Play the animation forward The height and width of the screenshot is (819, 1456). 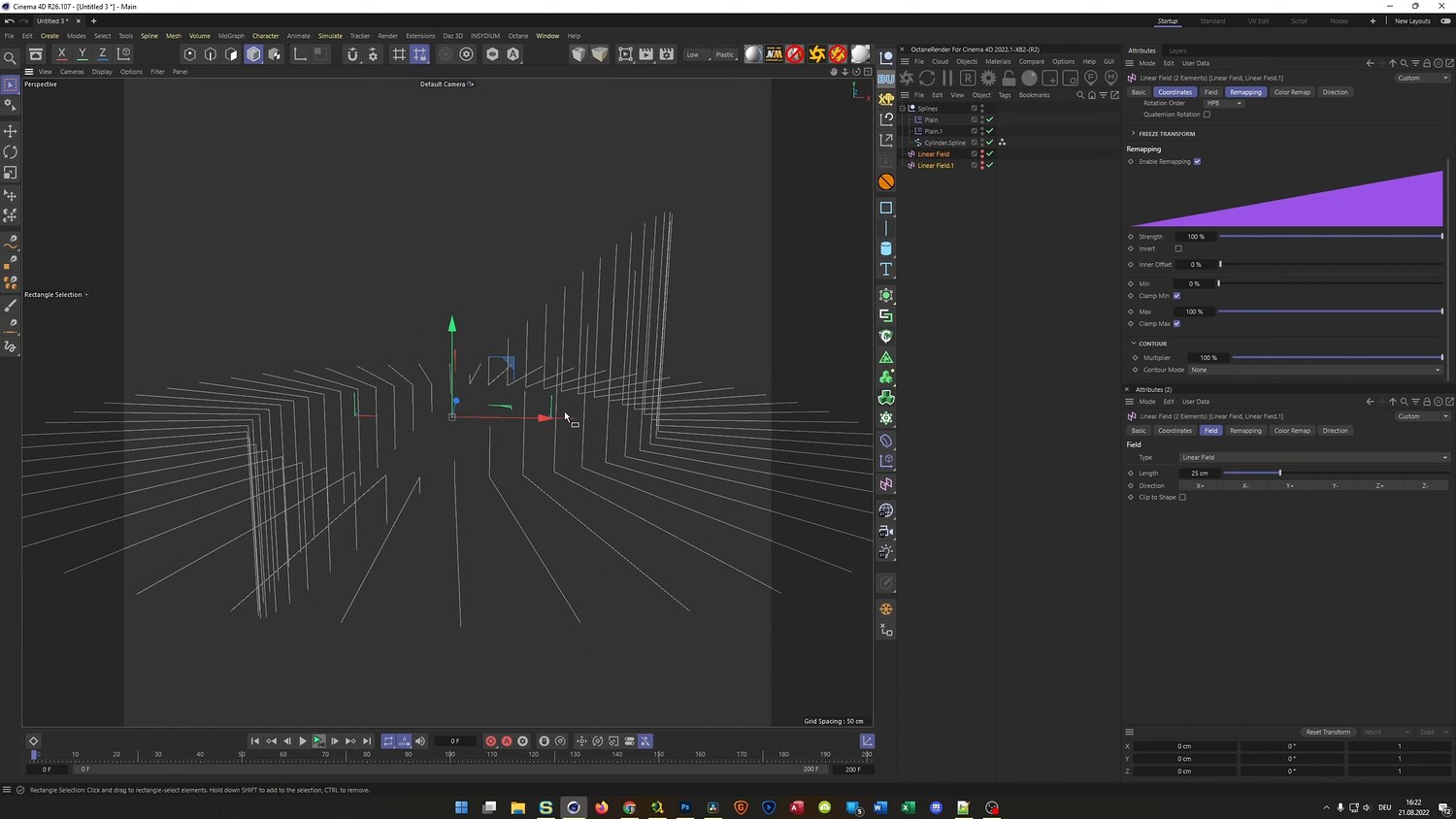tap(303, 741)
